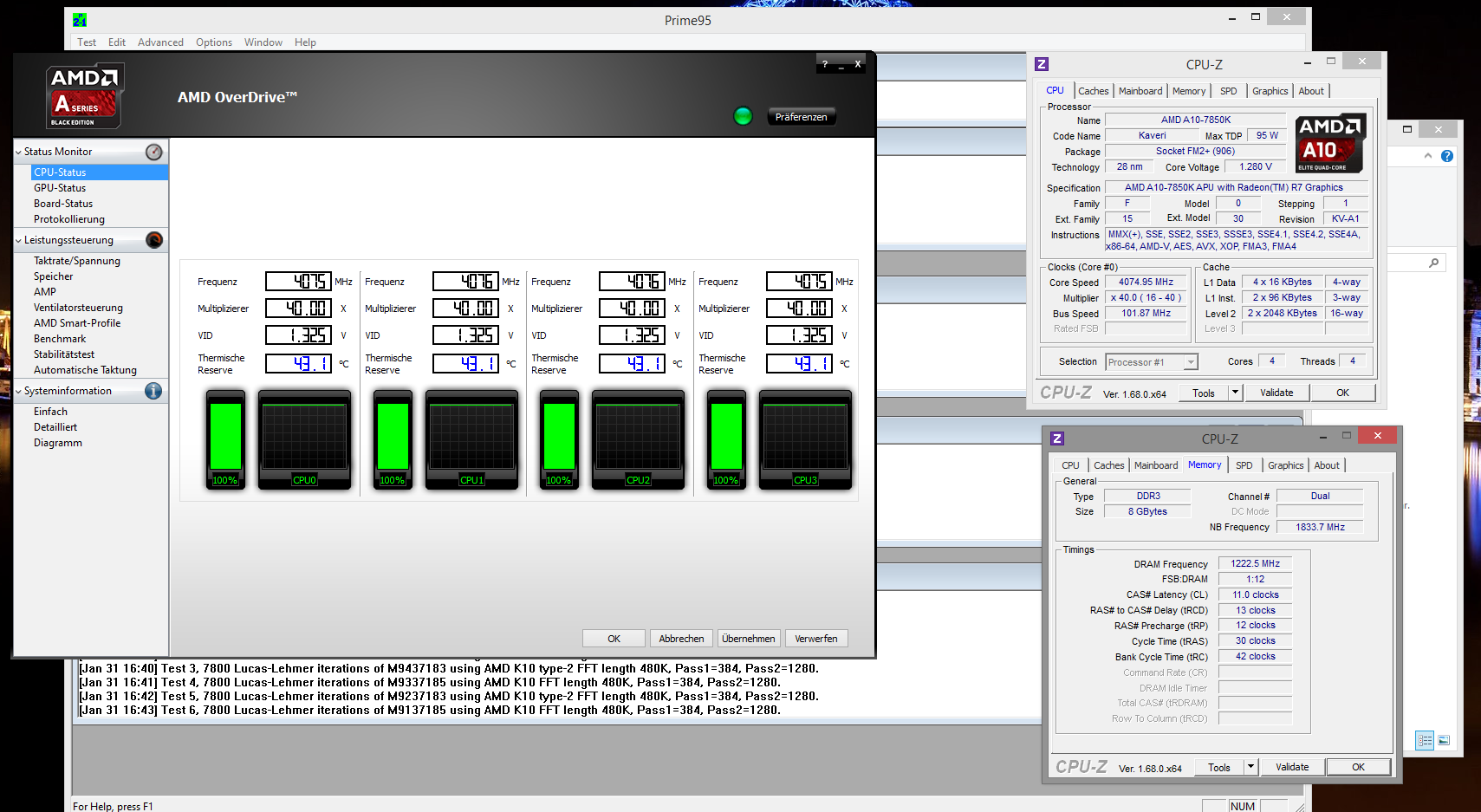
Task: Switch to the Graphics tab in the CPU-Z memory window
Action: coord(1286,465)
